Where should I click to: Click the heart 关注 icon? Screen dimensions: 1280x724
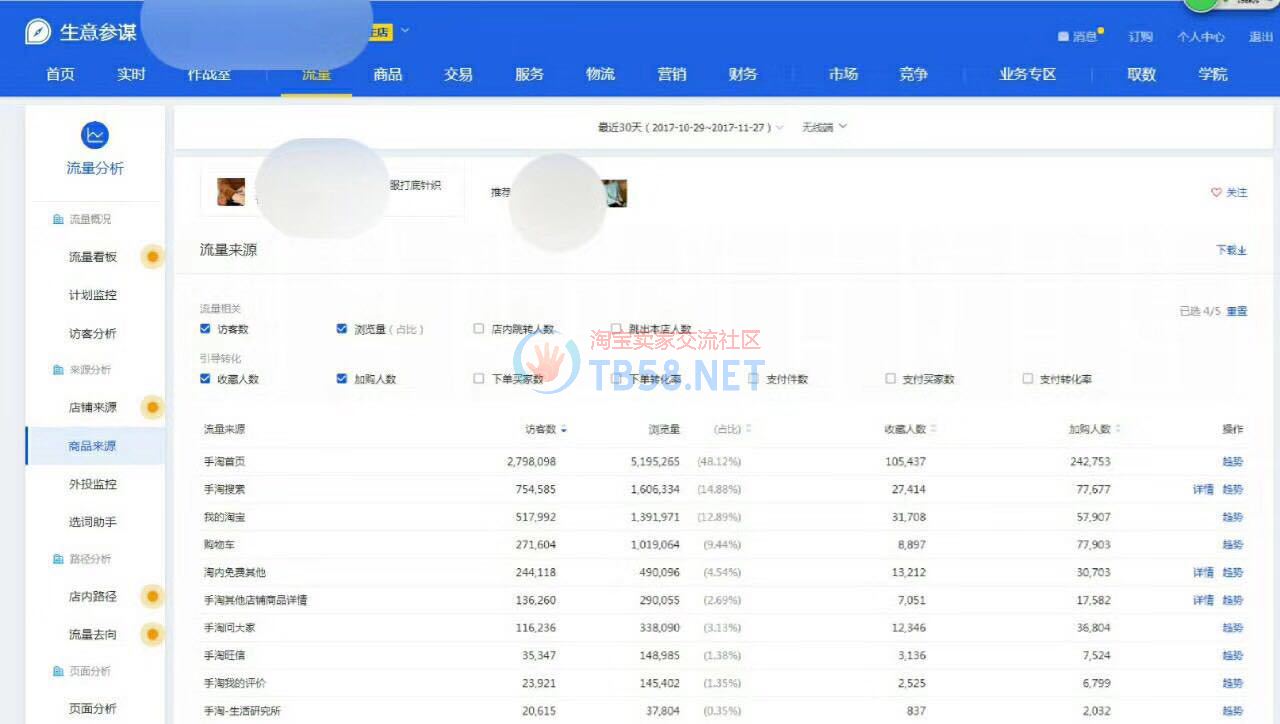click(1216, 192)
